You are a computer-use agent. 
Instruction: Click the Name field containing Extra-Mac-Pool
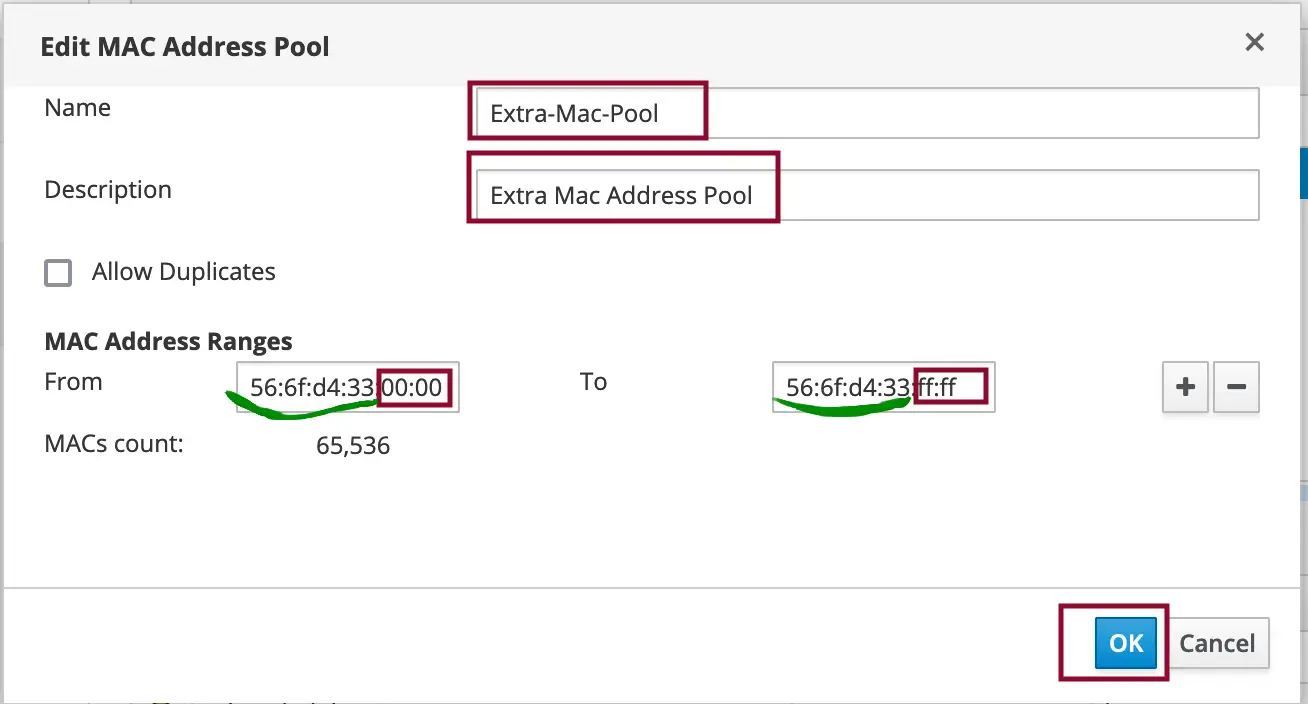(x=866, y=113)
